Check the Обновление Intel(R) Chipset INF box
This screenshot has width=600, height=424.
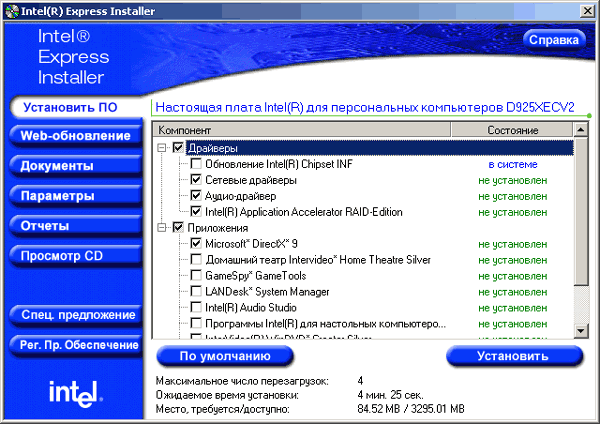coord(196,164)
